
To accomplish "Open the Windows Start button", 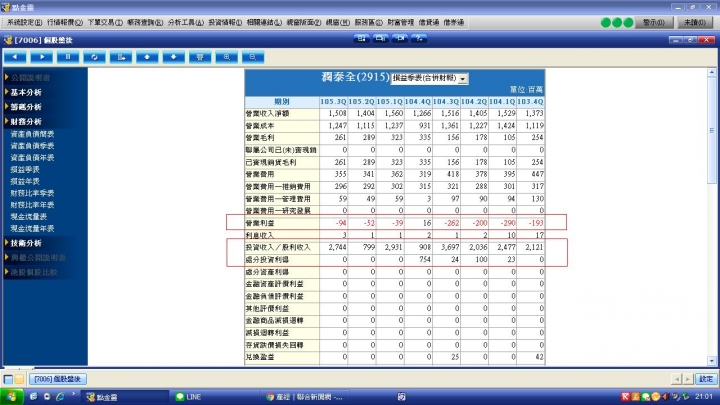I will 11,397.
